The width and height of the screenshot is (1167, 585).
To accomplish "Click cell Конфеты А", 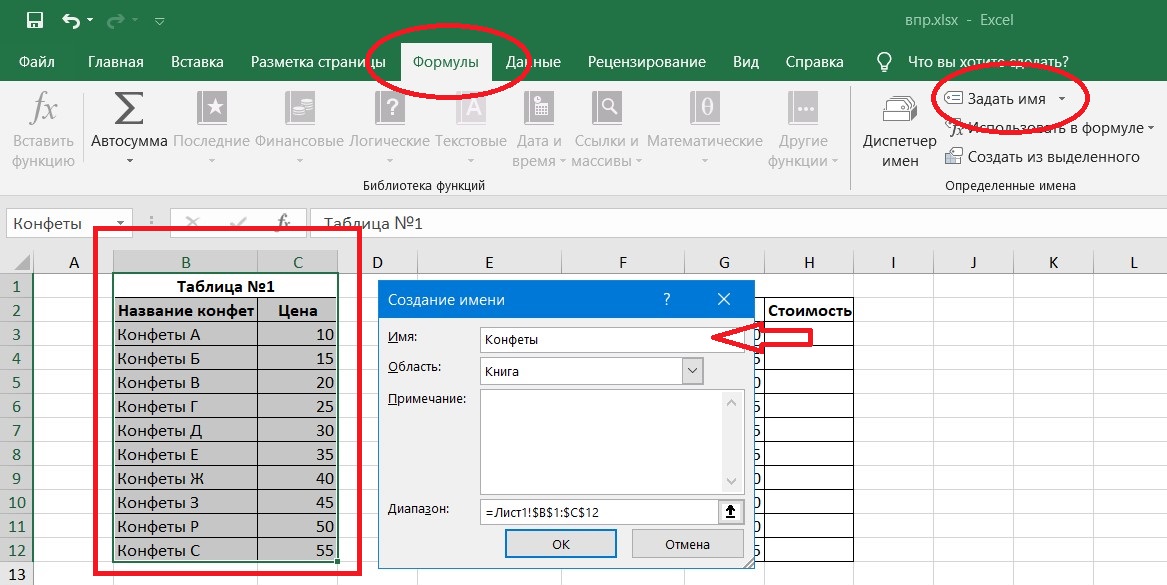I will pyautogui.click(x=185, y=335).
